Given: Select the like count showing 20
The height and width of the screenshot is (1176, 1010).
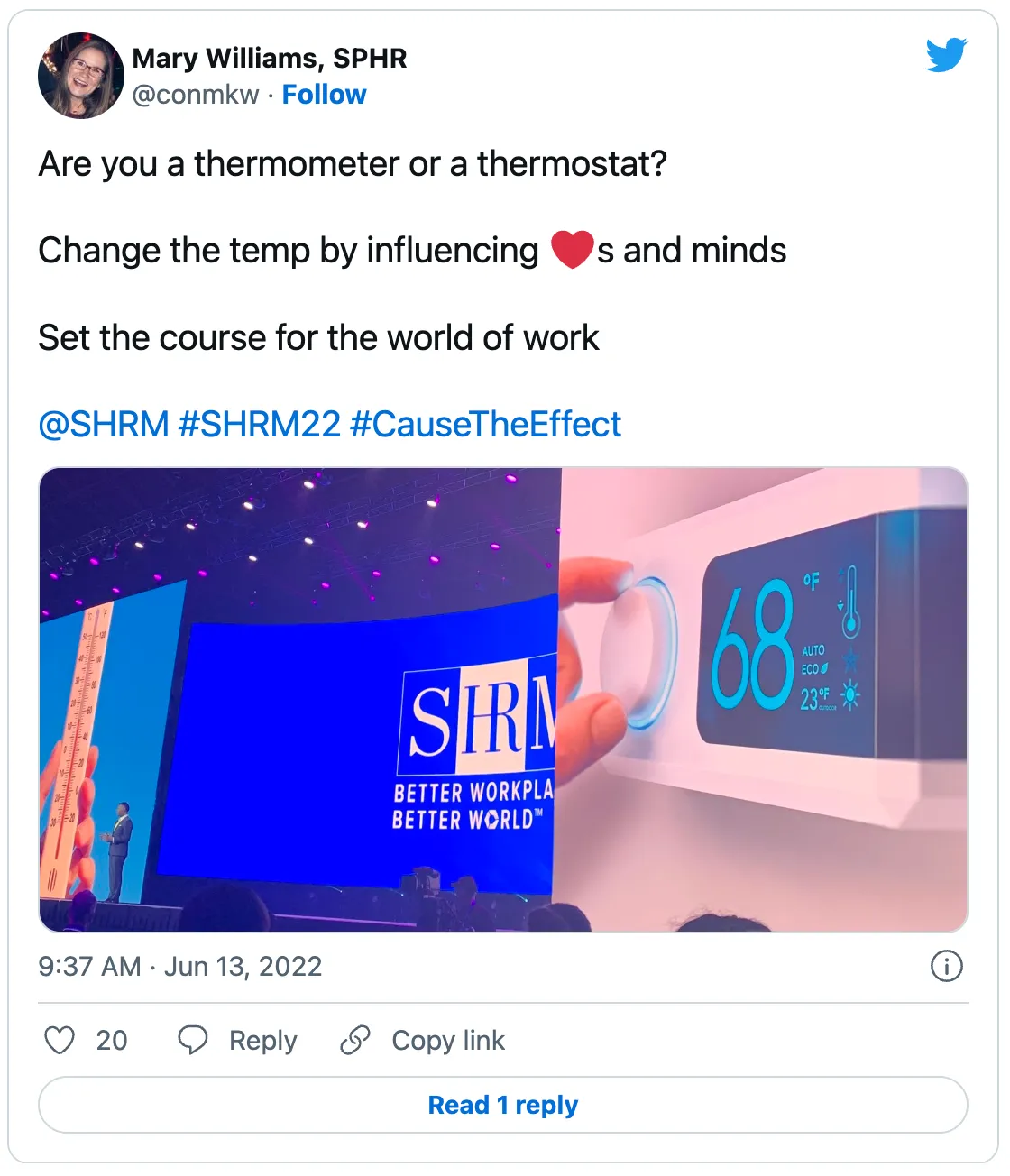Looking at the screenshot, I should (x=114, y=1040).
